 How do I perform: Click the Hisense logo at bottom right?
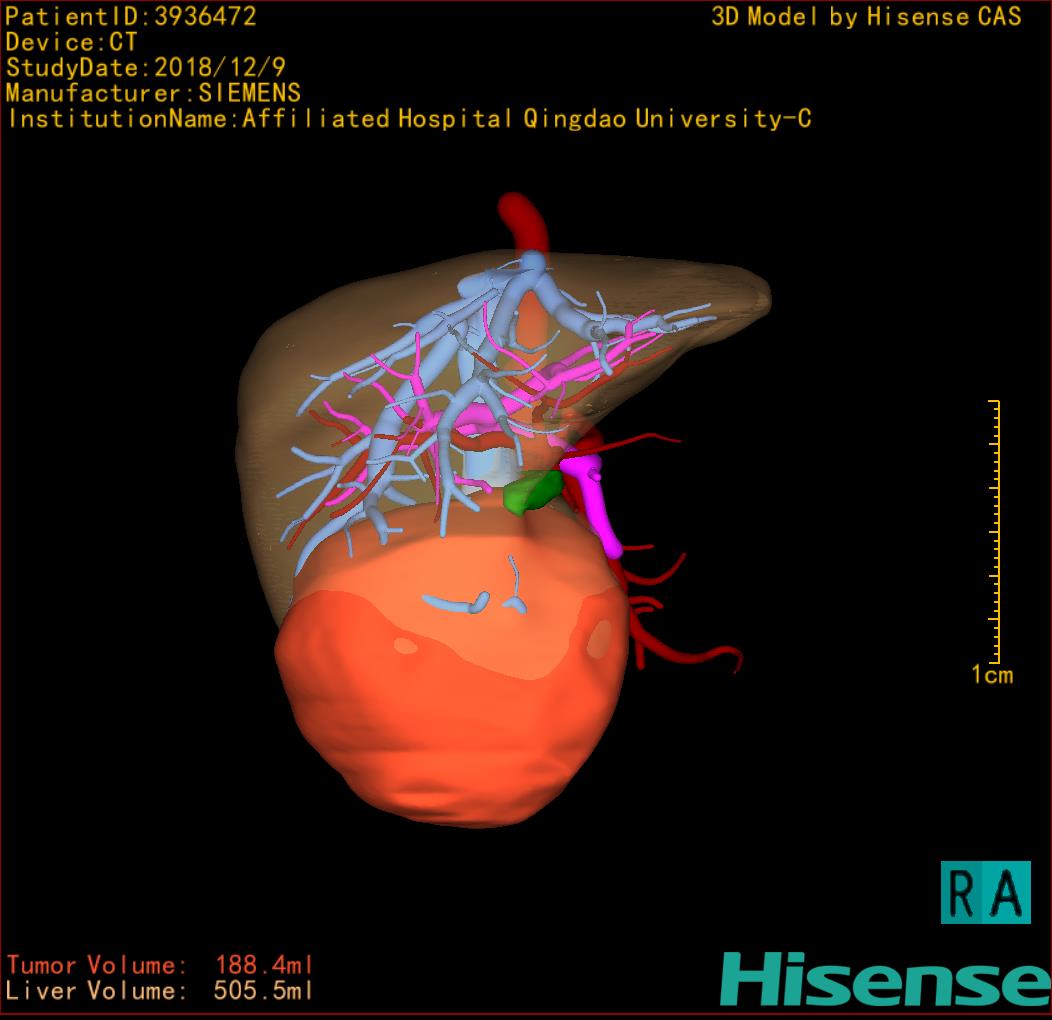tap(884, 979)
